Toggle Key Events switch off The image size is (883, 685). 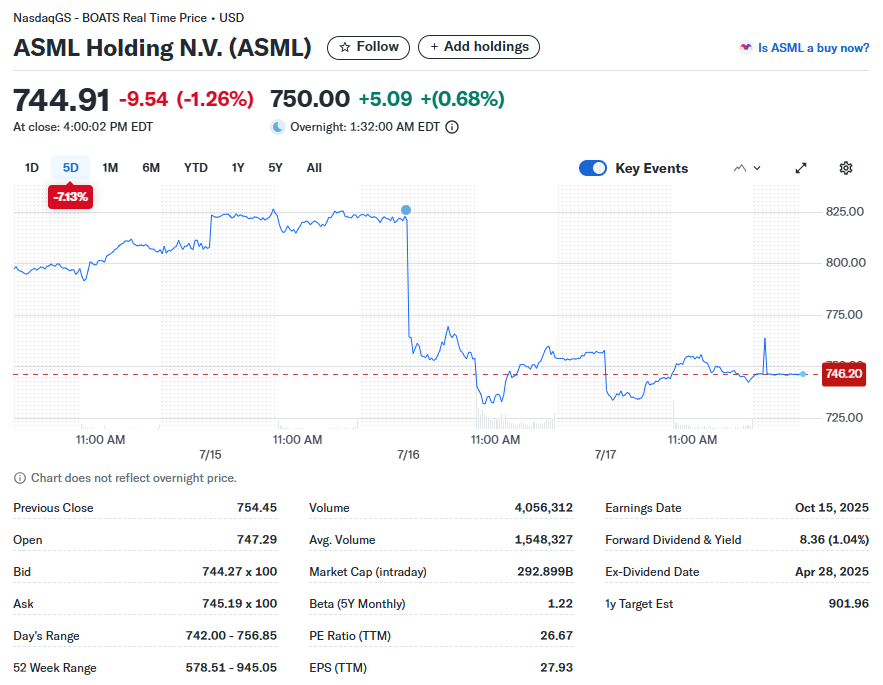coord(592,168)
